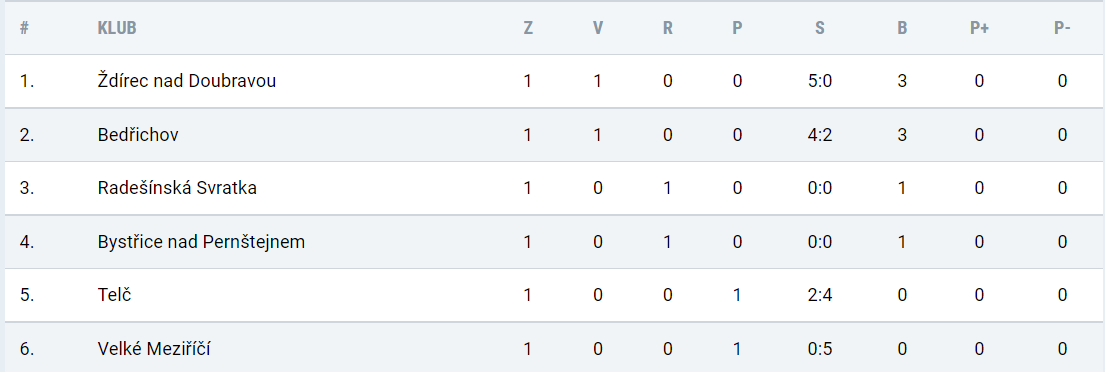This screenshot has width=1105, height=372.
Task: Click the V wins column header
Action: 598,28
